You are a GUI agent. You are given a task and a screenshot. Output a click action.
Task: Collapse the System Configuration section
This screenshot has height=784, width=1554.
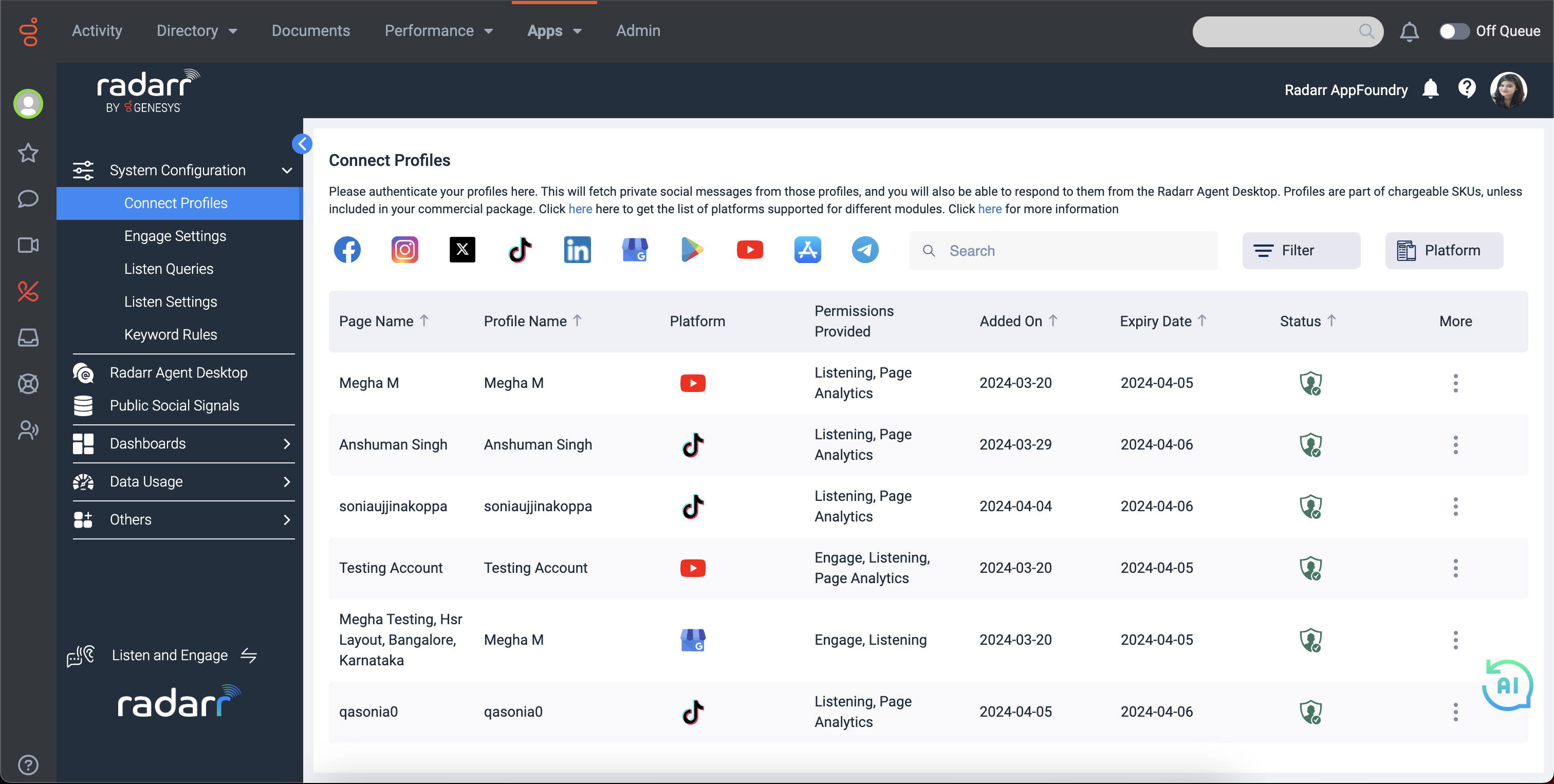pyautogui.click(x=287, y=171)
